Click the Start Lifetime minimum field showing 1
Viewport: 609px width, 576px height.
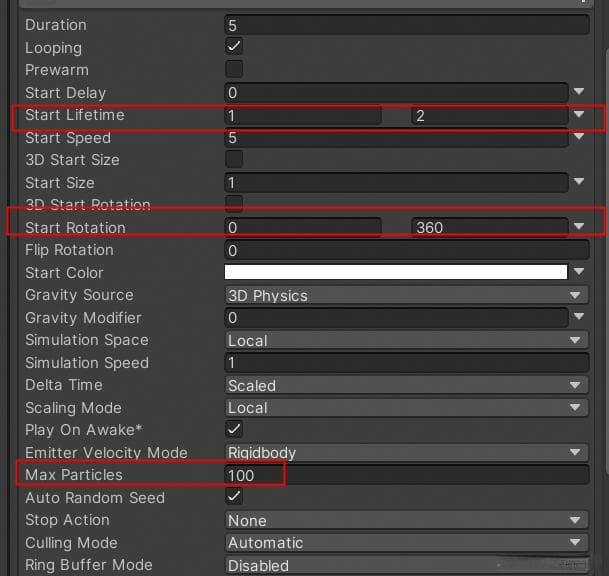click(303, 115)
